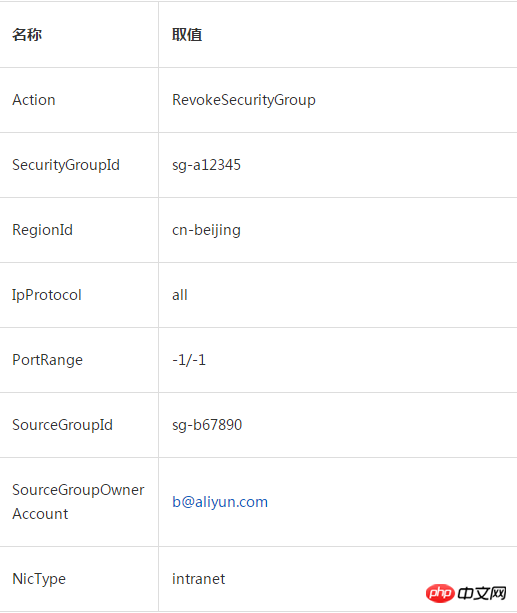Select the sg-b67890 value
517x613 pixels.
click(x=207, y=425)
